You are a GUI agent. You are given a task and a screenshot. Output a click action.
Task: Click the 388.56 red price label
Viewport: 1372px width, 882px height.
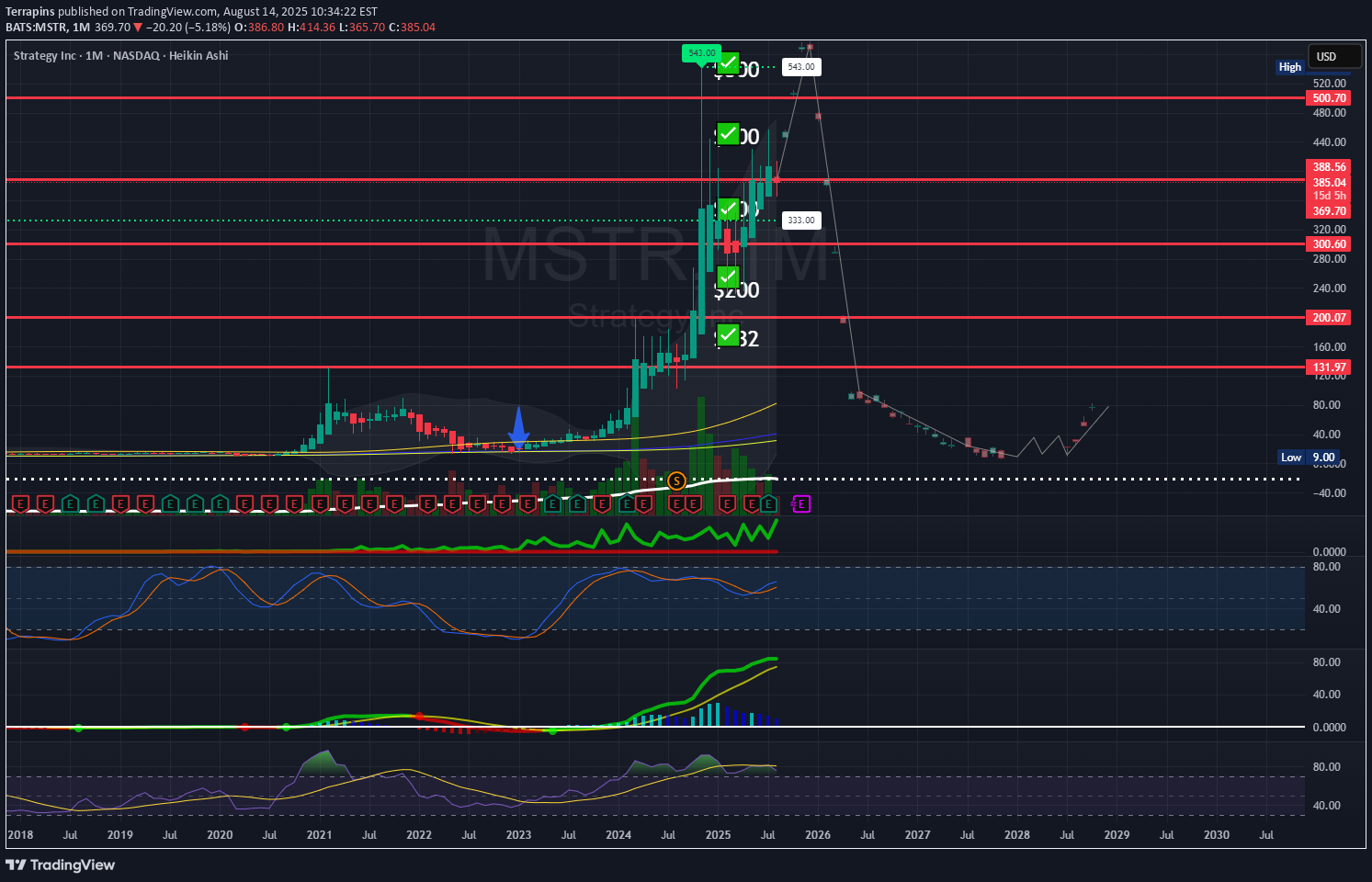[x=1329, y=167]
